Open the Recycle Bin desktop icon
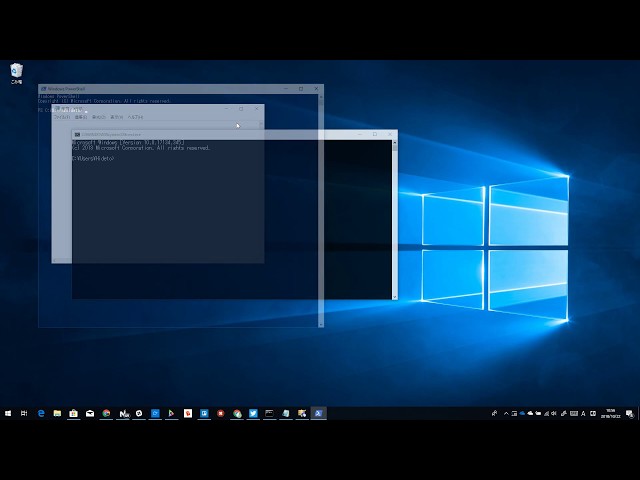 tap(16, 72)
